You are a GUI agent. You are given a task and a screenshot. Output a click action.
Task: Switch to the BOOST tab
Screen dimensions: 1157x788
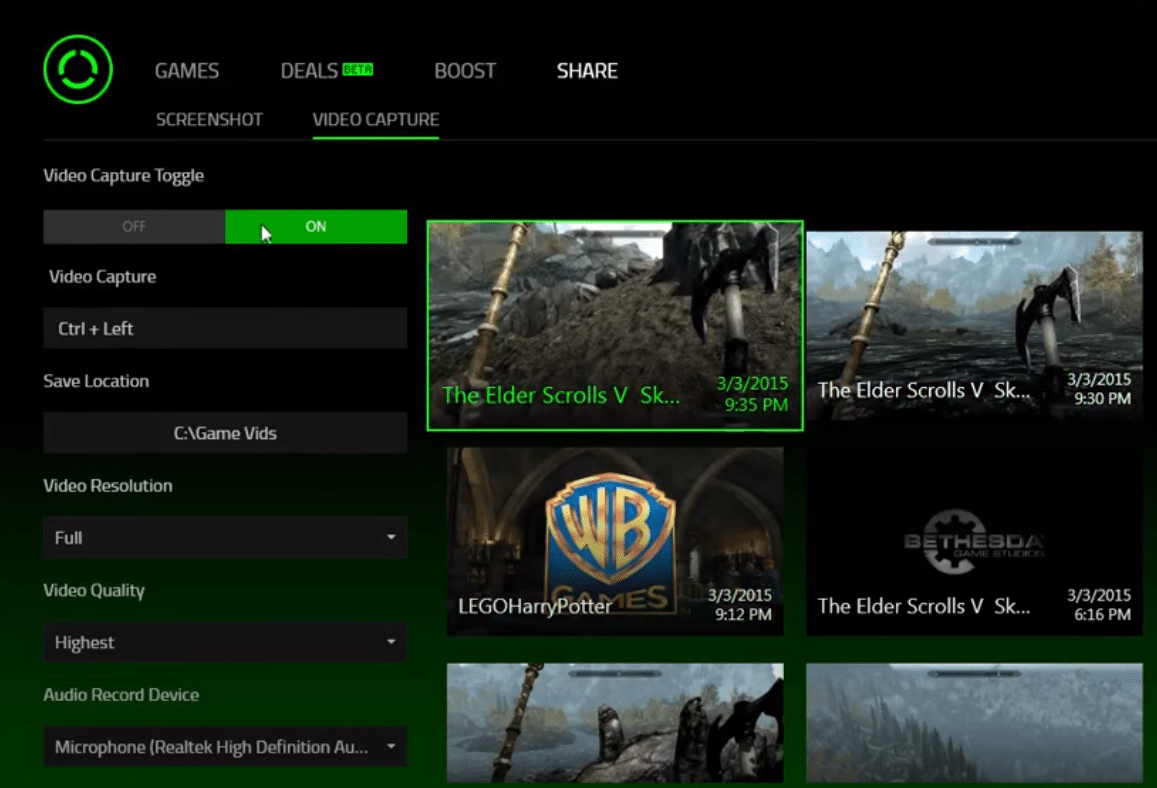pyautogui.click(x=465, y=71)
